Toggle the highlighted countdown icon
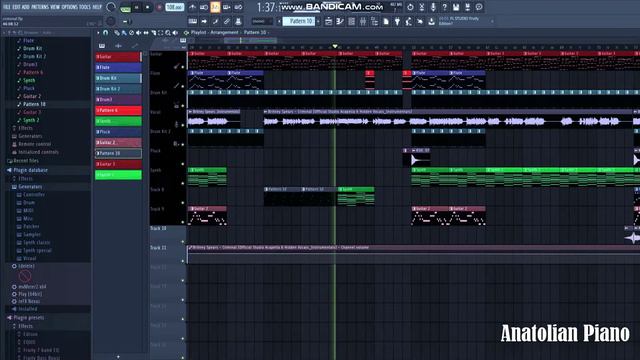 pyautogui.click(x=215, y=7)
